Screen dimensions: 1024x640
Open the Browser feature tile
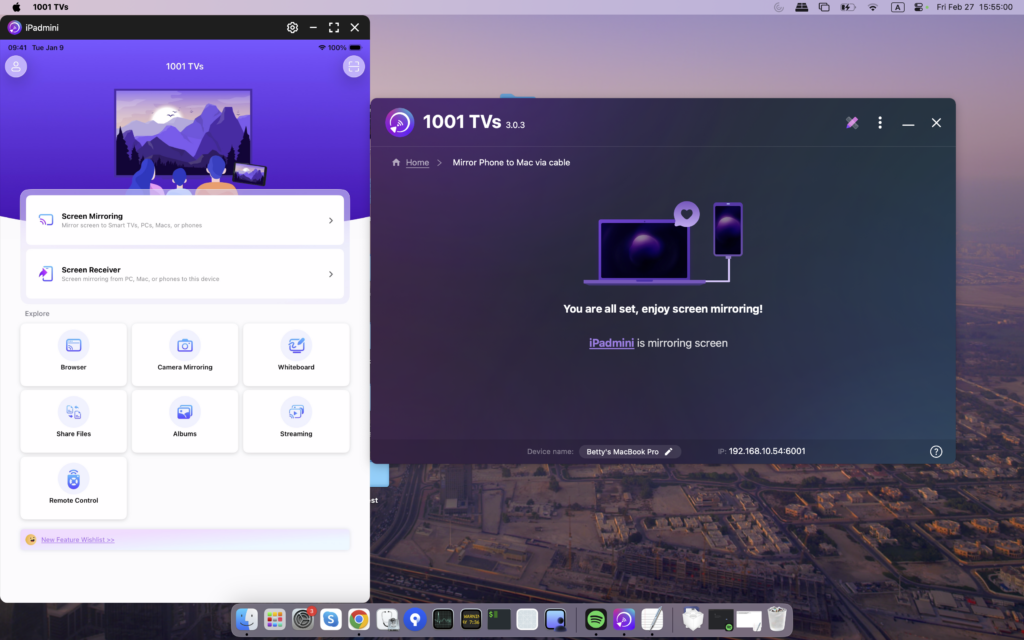(x=73, y=354)
